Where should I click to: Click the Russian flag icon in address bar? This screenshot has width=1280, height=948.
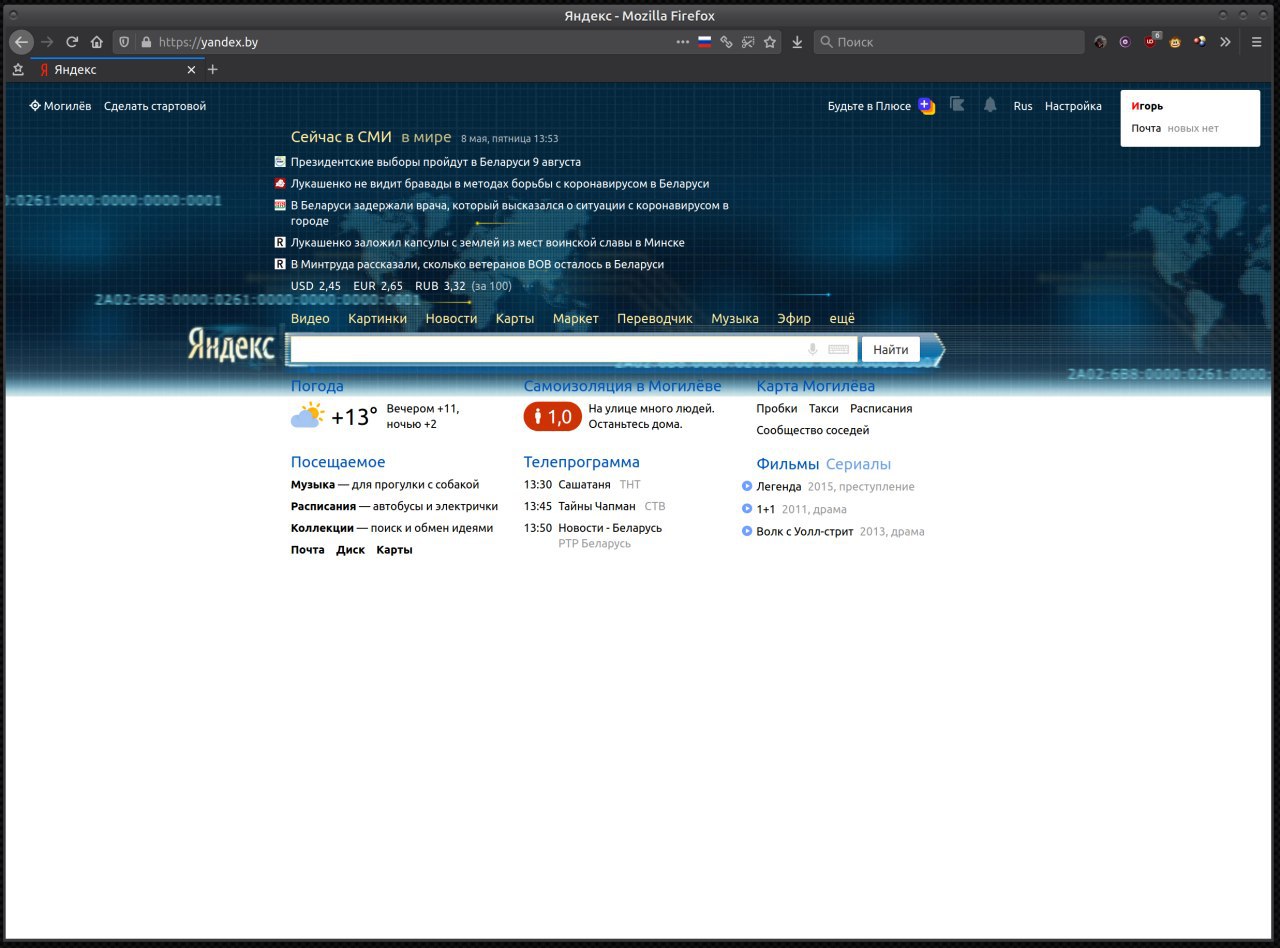click(x=705, y=42)
